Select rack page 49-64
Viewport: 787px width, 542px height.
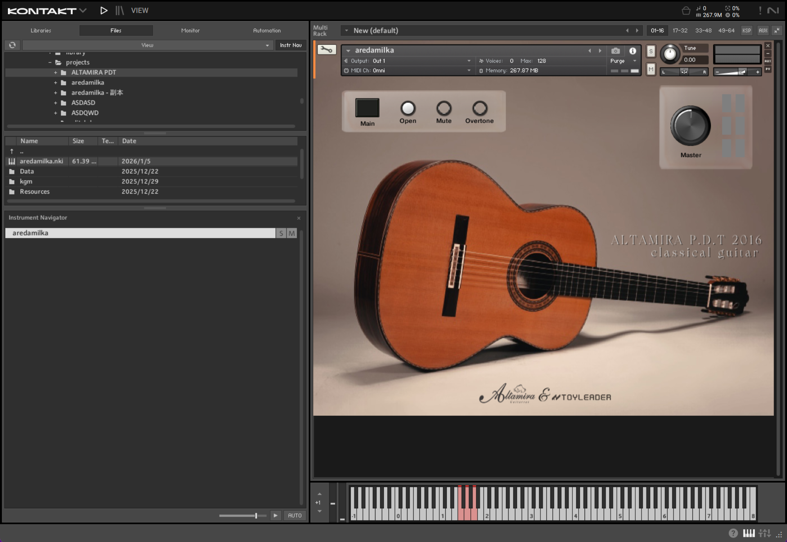(x=726, y=31)
